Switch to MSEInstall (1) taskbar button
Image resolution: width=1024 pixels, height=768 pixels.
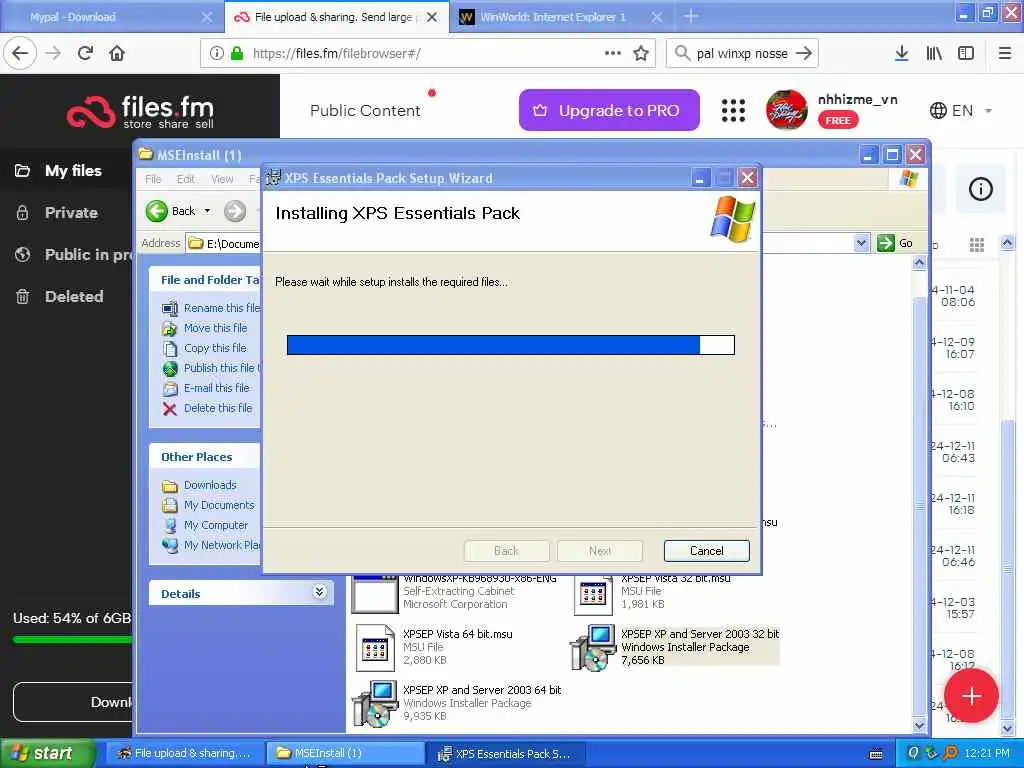point(345,753)
